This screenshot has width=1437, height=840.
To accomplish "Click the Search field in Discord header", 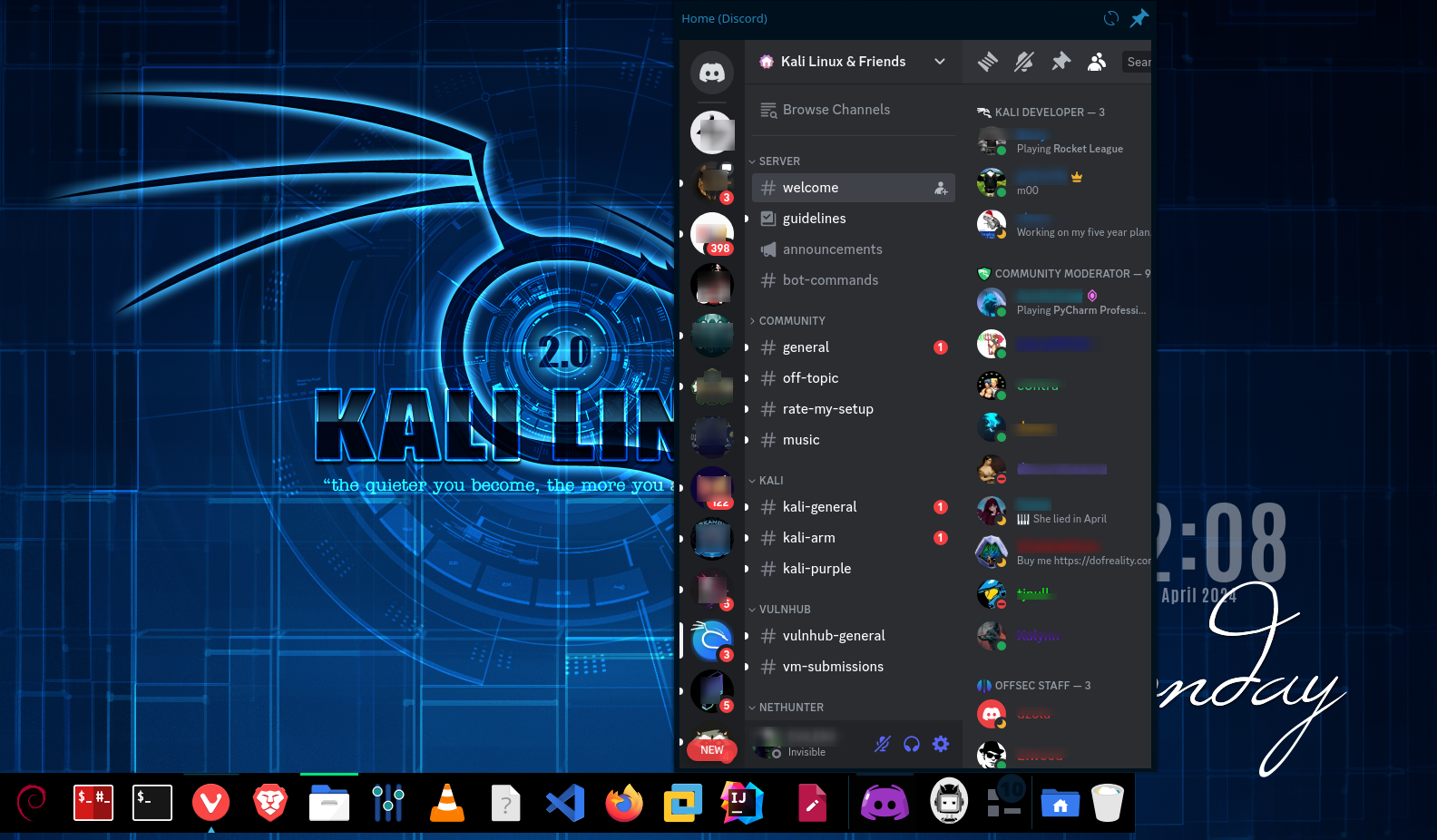I will click(1137, 62).
